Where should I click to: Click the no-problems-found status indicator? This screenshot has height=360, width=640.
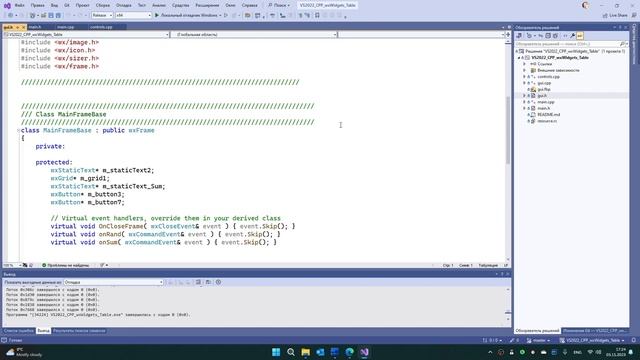(65, 265)
